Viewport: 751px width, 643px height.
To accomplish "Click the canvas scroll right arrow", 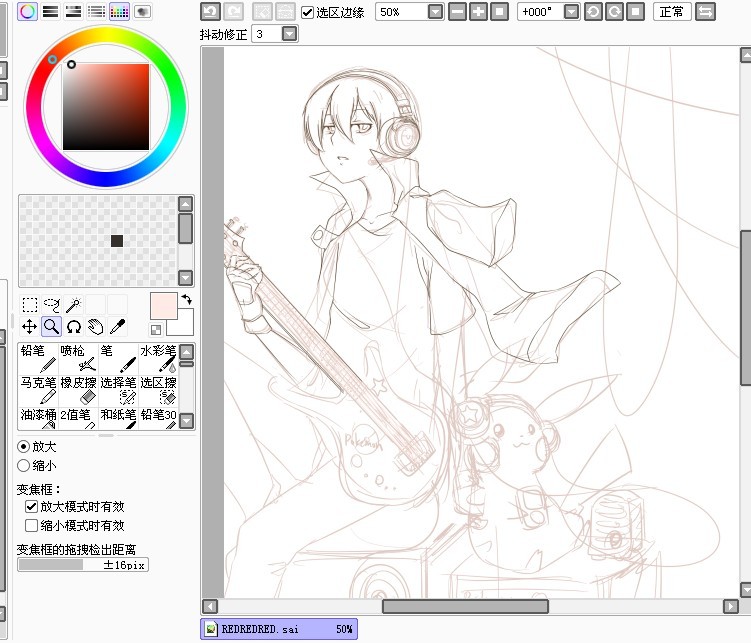I will [x=730, y=607].
